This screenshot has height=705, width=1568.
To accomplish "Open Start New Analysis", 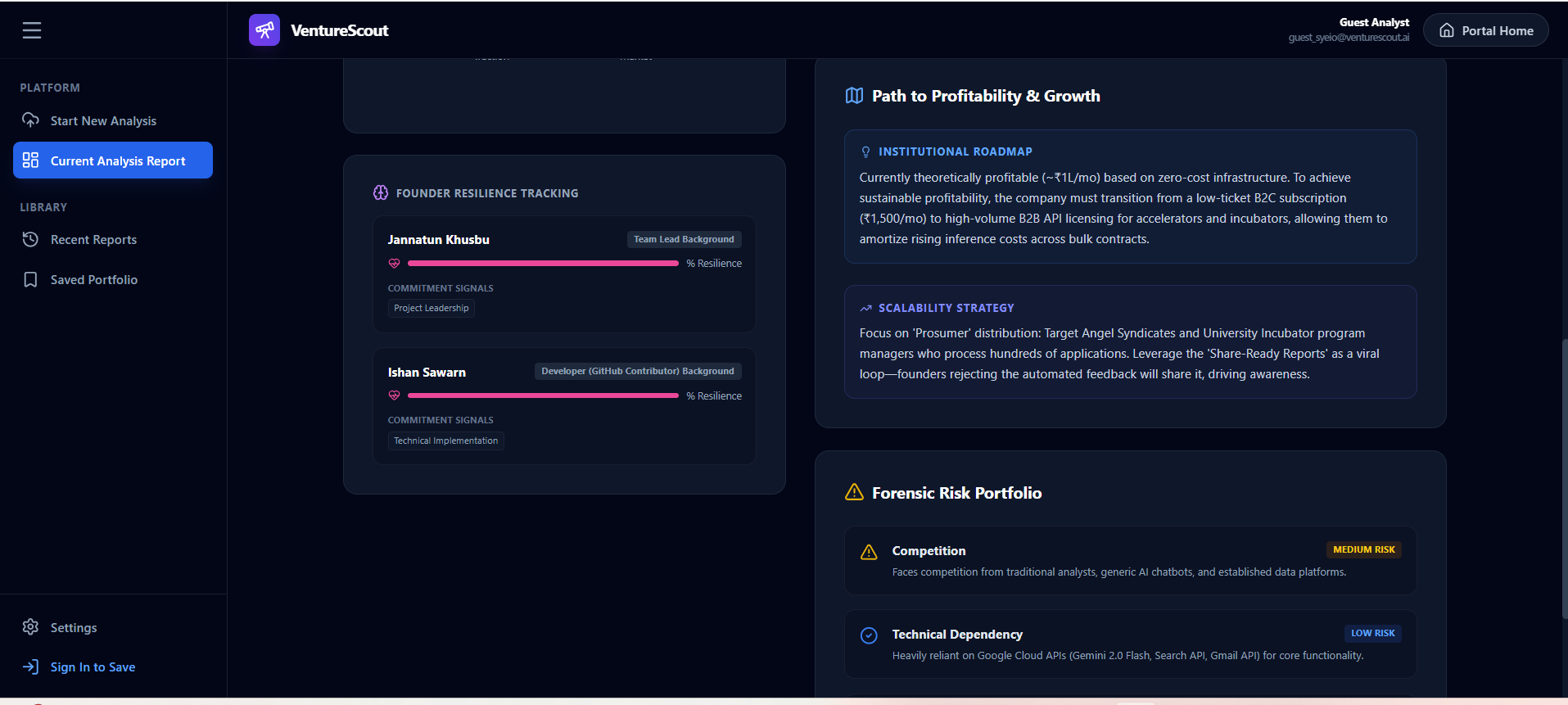I will (x=113, y=120).
